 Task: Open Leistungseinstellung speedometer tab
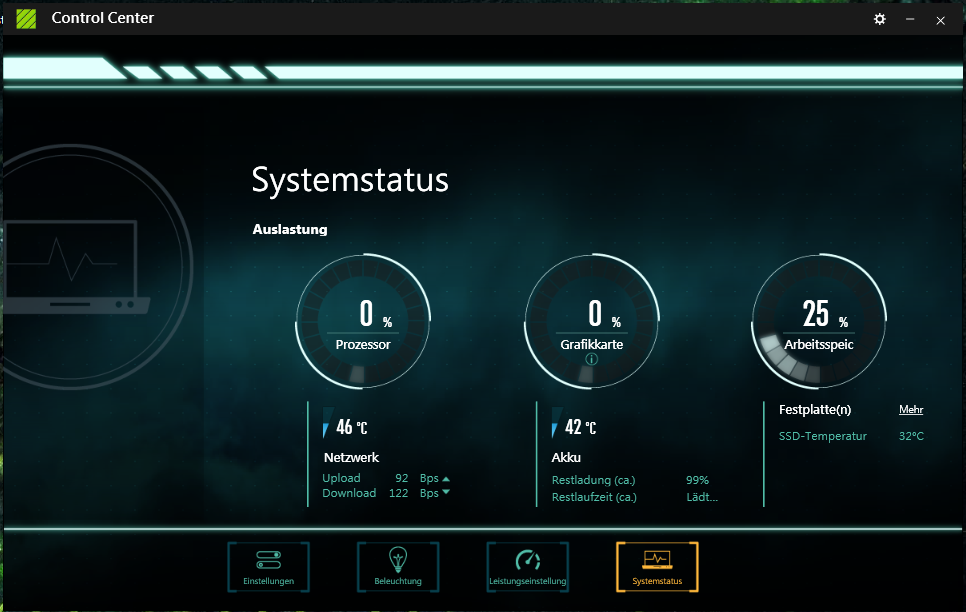[527, 567]
